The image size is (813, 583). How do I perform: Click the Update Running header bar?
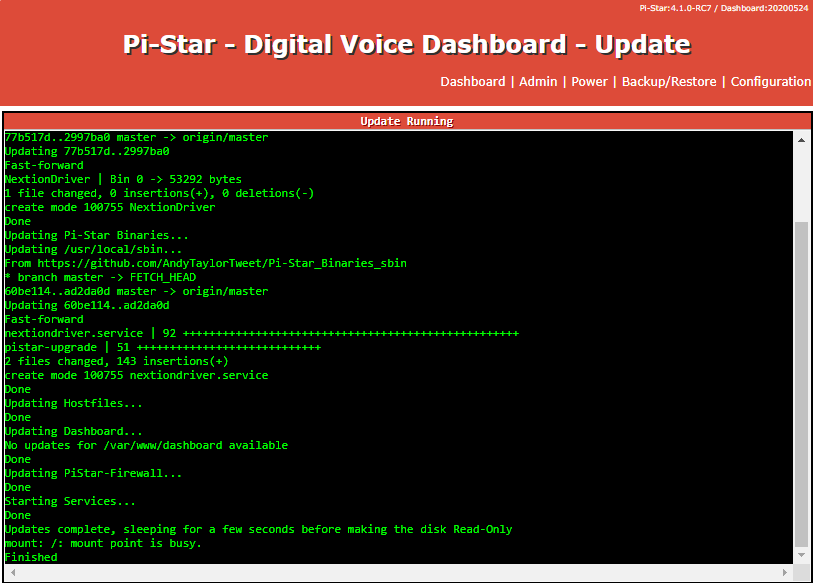[406, 121]
